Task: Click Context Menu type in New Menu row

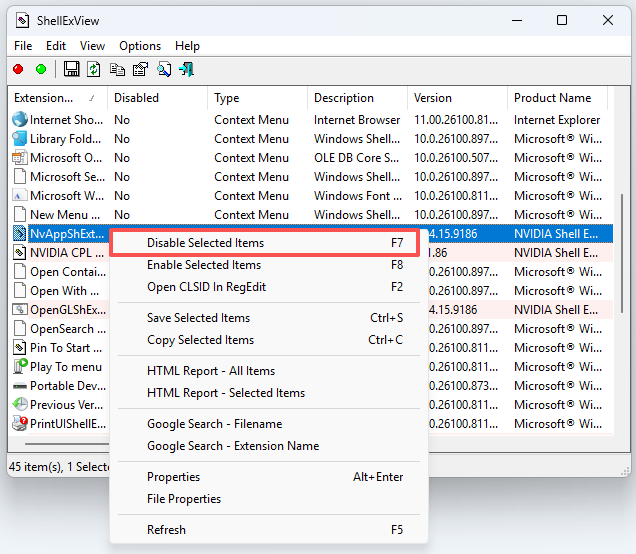Action: [x=251, y=215]
